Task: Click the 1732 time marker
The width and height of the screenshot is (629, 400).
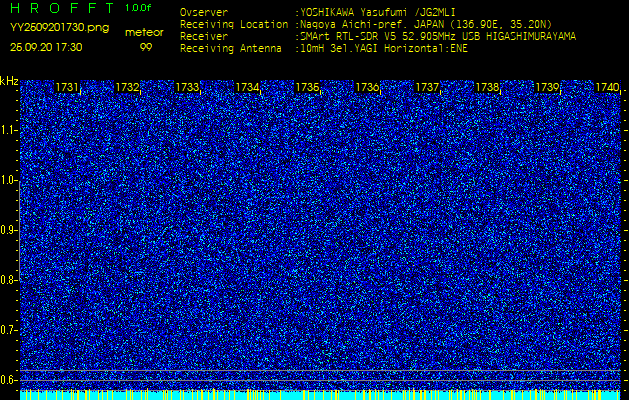Action: click(x=127, y=87)
